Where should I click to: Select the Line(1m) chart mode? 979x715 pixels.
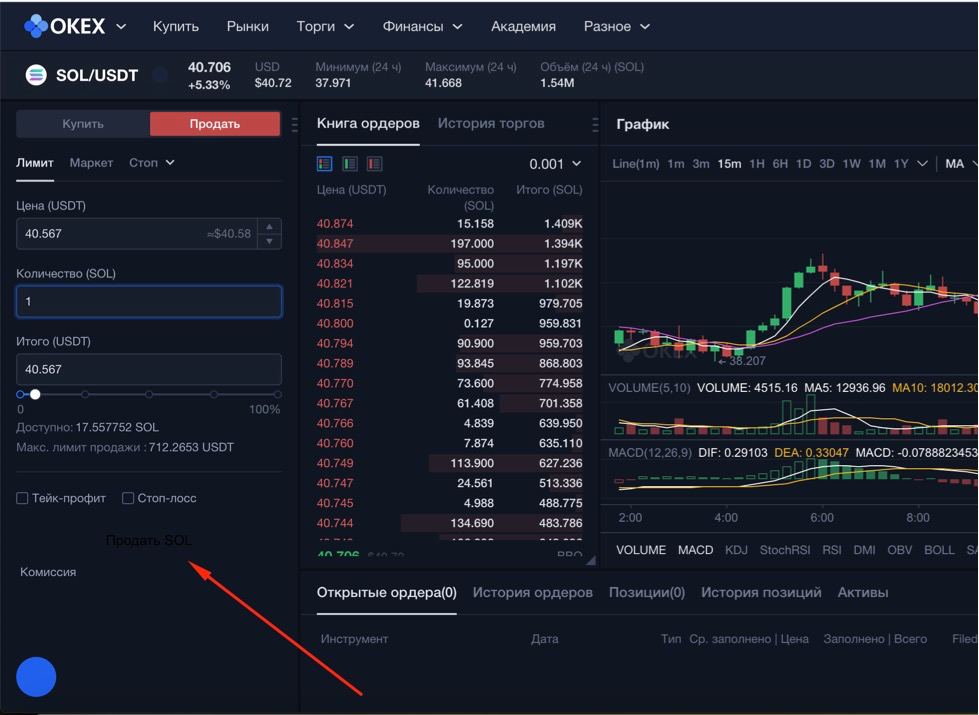(x=636, y=164)
